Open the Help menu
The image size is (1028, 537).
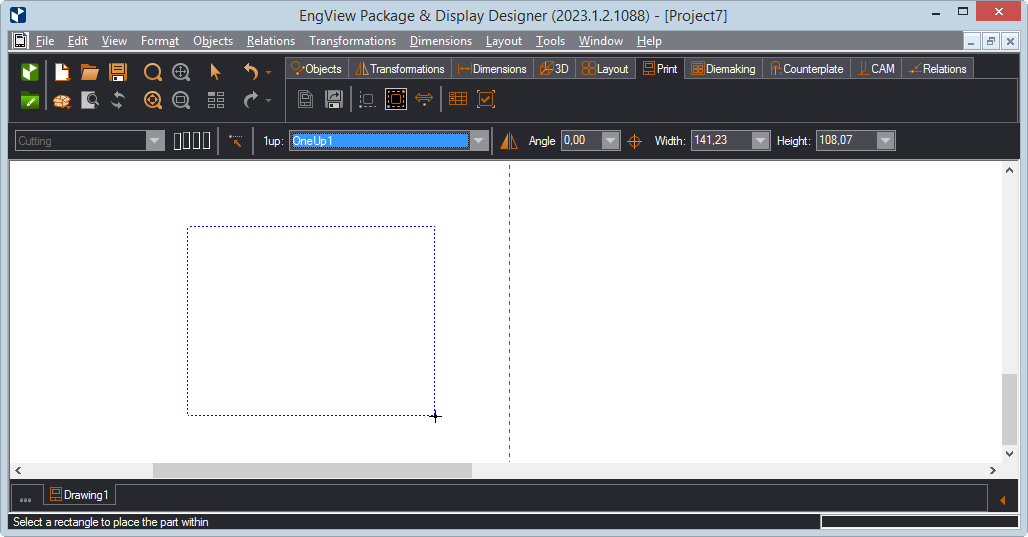pos(649,41)
